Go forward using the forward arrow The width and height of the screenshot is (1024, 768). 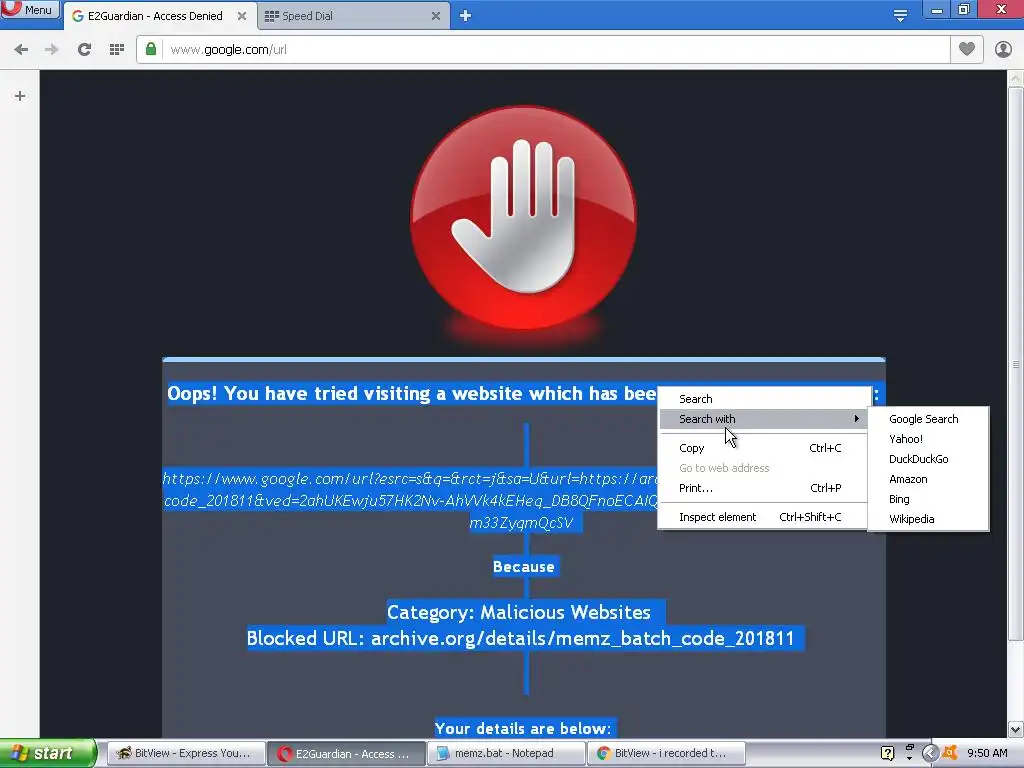[52, 50]
